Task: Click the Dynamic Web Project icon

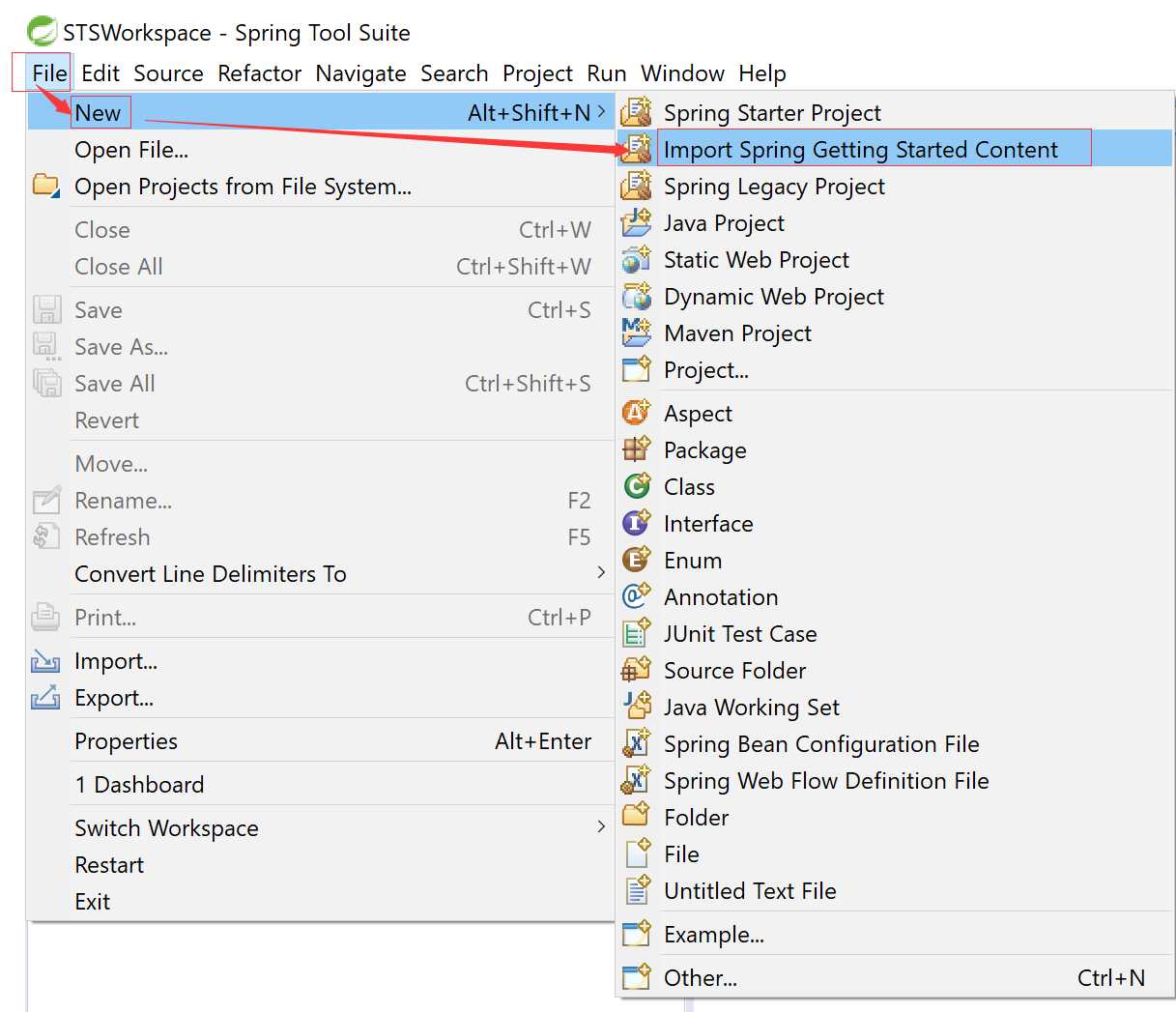Action: coord(636,296)
